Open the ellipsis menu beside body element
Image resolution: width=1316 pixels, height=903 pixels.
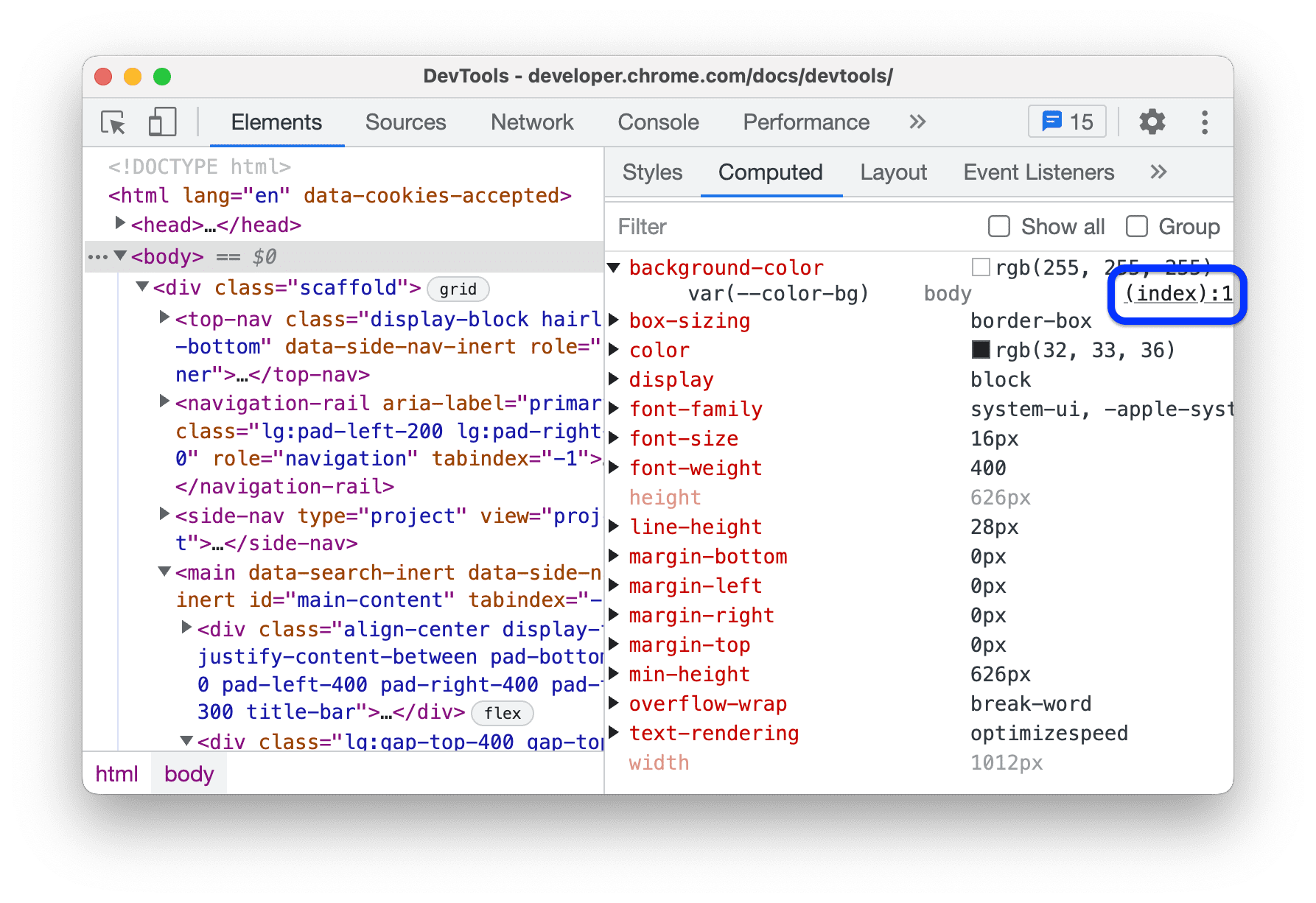point(98,256)
